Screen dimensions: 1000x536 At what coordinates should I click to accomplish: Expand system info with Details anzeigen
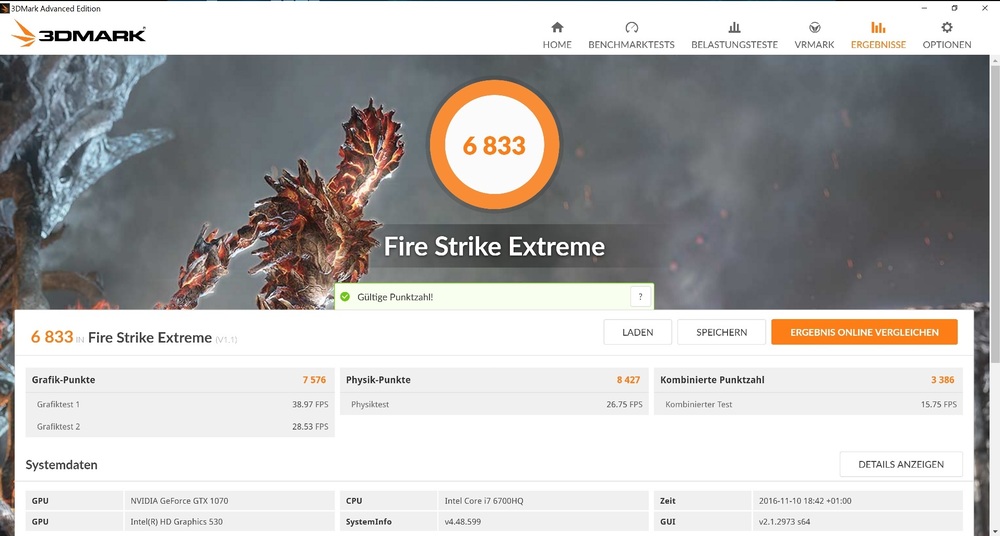pos(900,464)
